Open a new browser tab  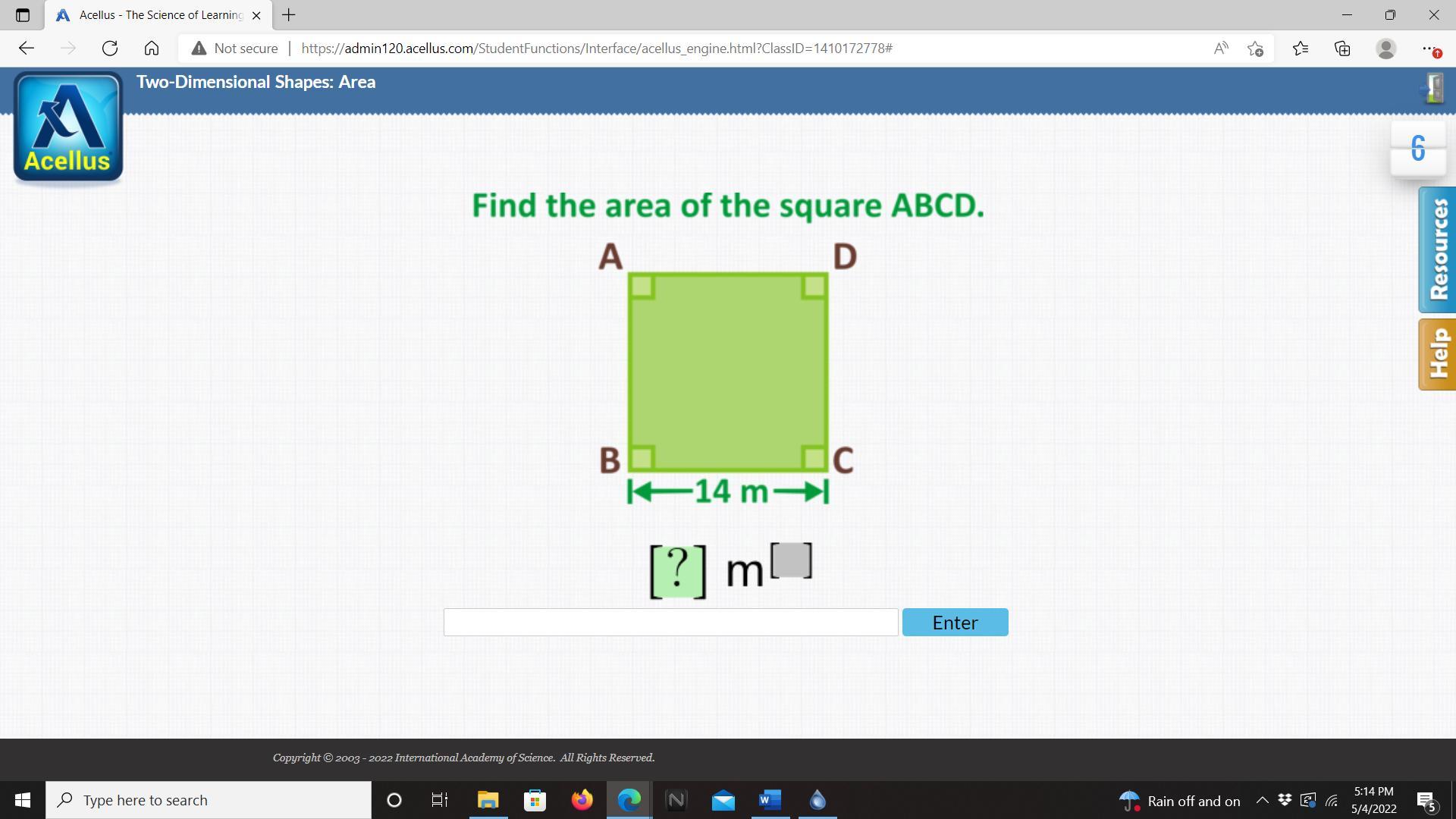tap(289, 15)
